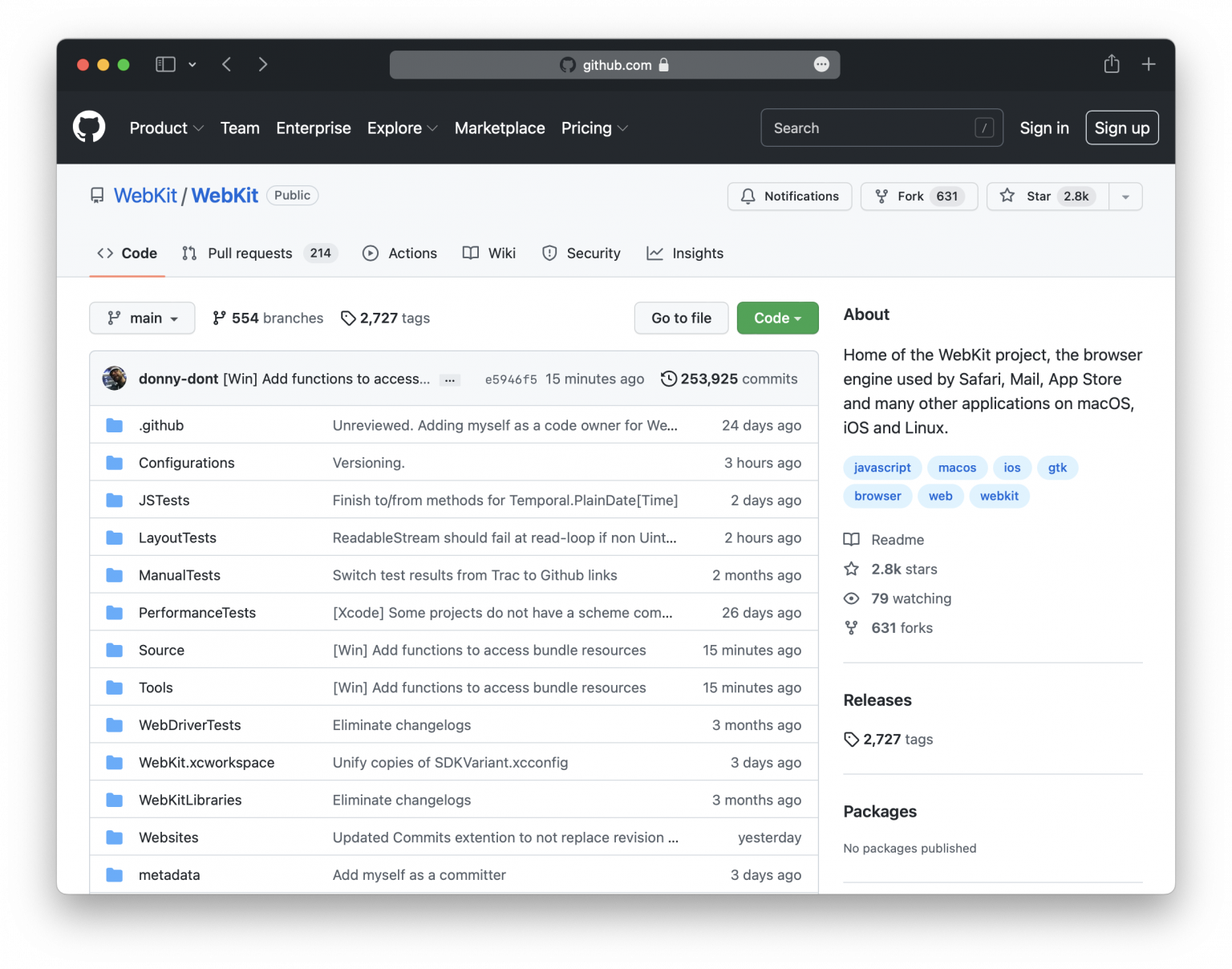Click the fork icon next to Fork 631
1232x969 pixels.
pos(881,197)
